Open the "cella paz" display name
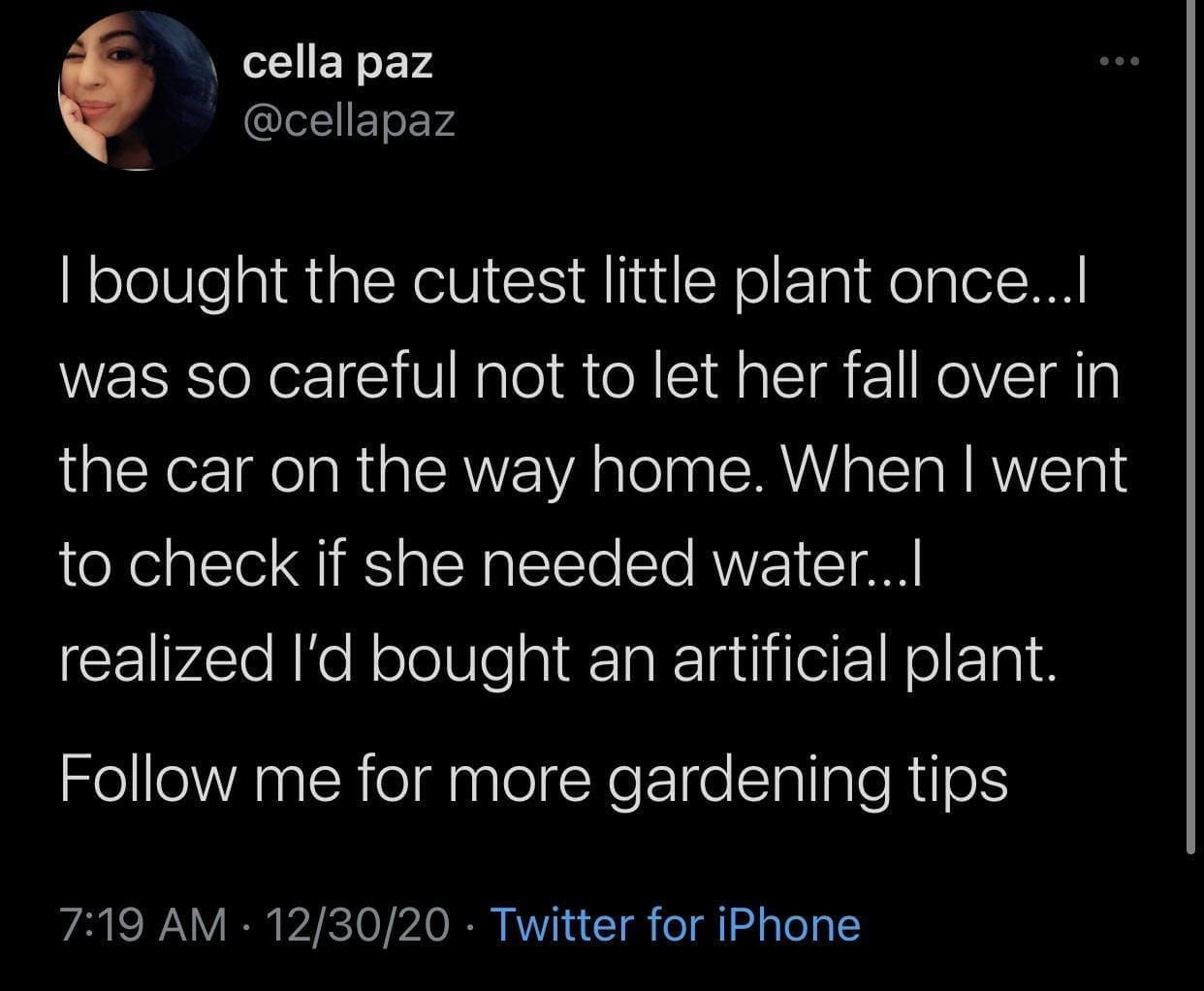Viewport: 1204px width, 991px height. [337, 63]
